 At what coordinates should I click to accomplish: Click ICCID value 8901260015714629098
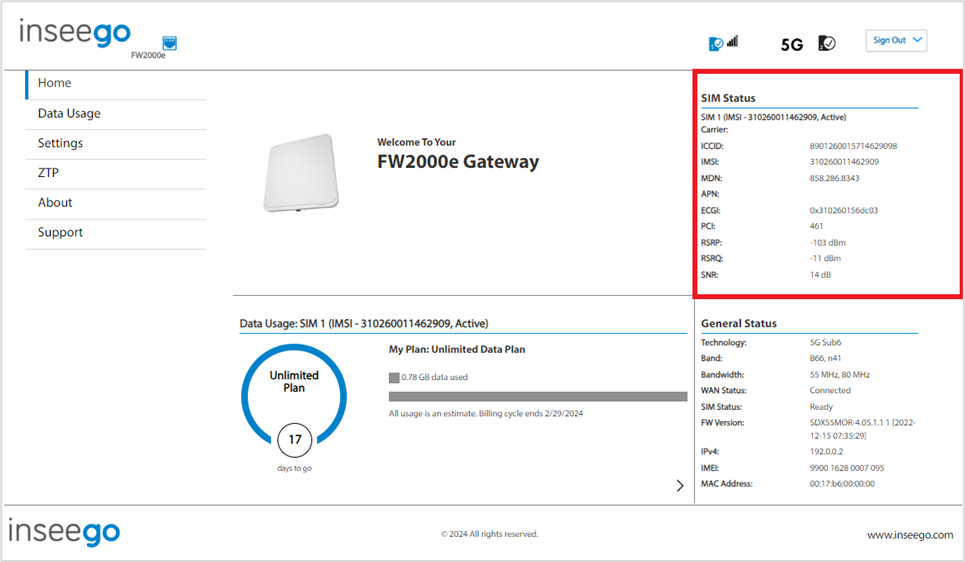(x=853, y=147)
